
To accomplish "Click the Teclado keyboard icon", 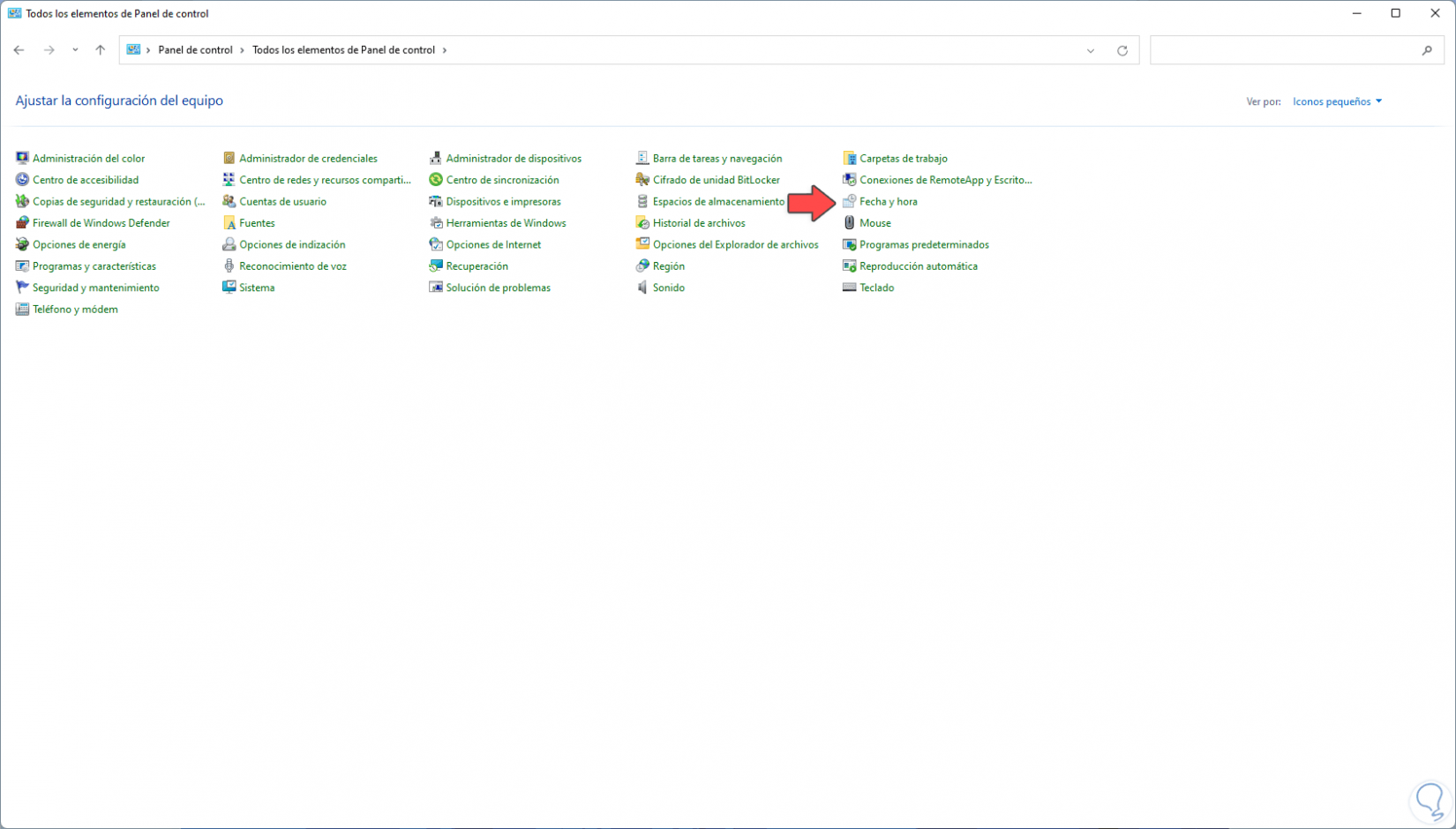I will click(x=849, y=288).
